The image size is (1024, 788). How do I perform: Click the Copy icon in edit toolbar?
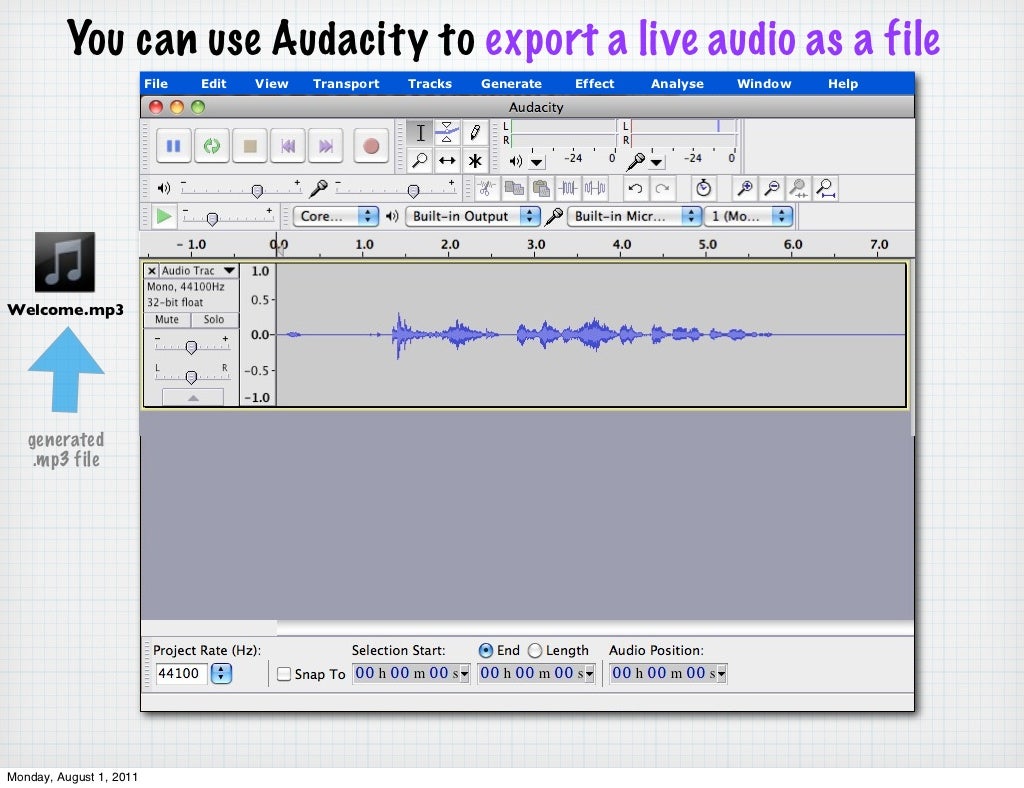(513, 189)
